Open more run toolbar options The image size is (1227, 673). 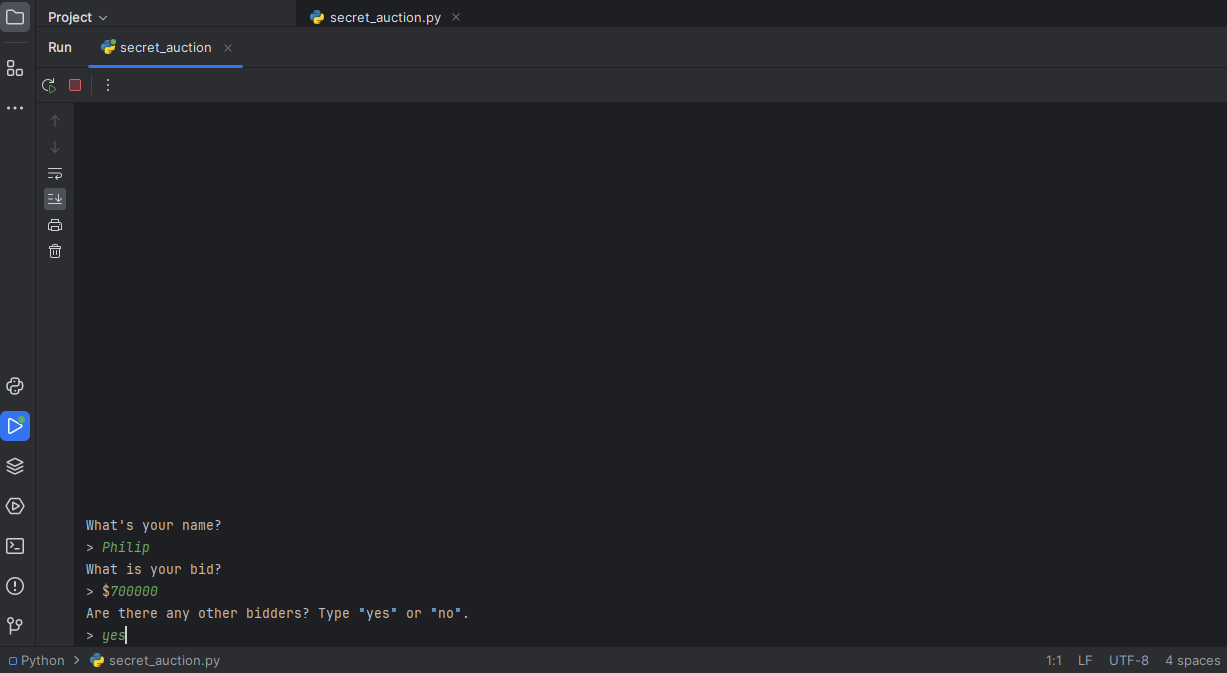point(108,85)
